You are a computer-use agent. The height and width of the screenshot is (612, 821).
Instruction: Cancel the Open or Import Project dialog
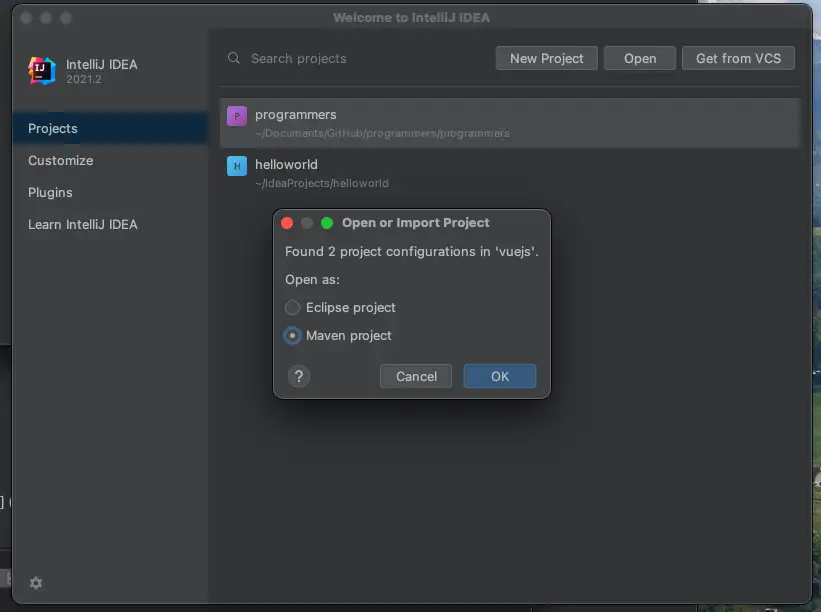(x=416, y=376)
